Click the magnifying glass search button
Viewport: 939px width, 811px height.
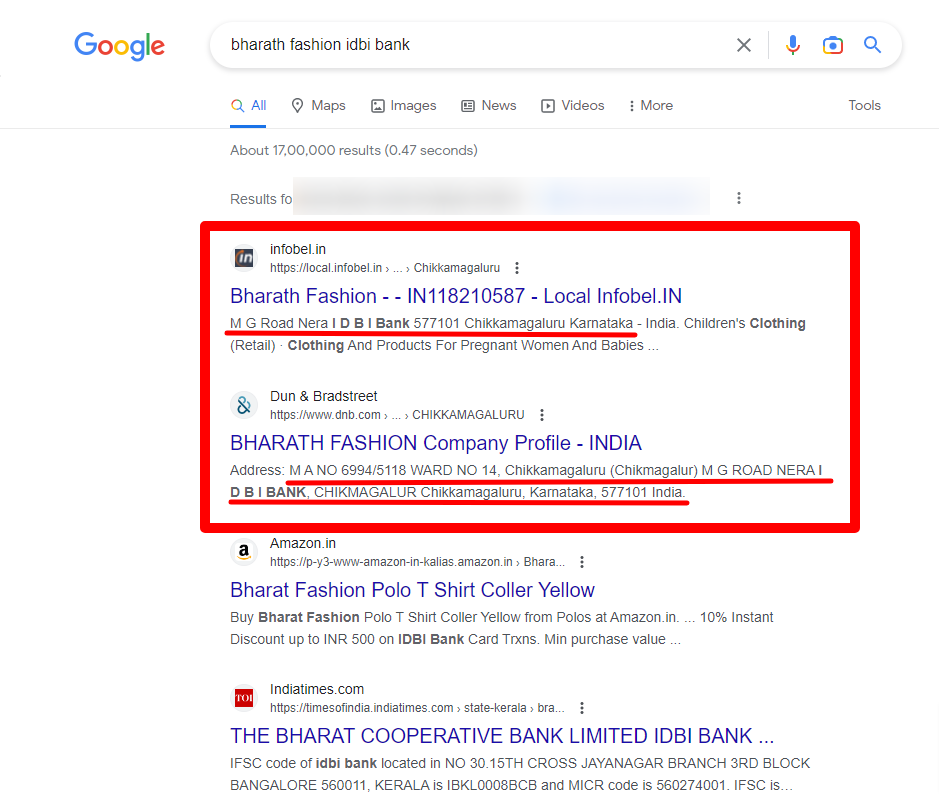point(872,45)
